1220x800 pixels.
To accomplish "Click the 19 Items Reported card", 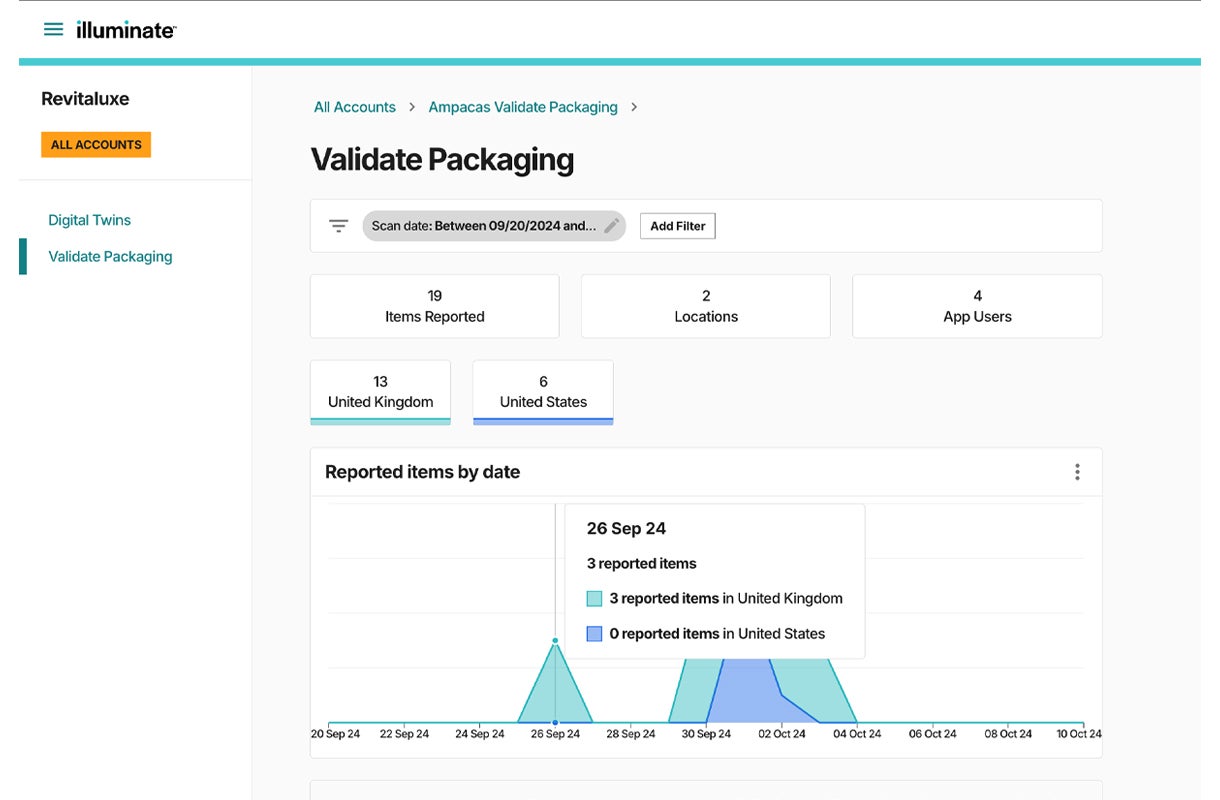I will click(x=433, y=306).
